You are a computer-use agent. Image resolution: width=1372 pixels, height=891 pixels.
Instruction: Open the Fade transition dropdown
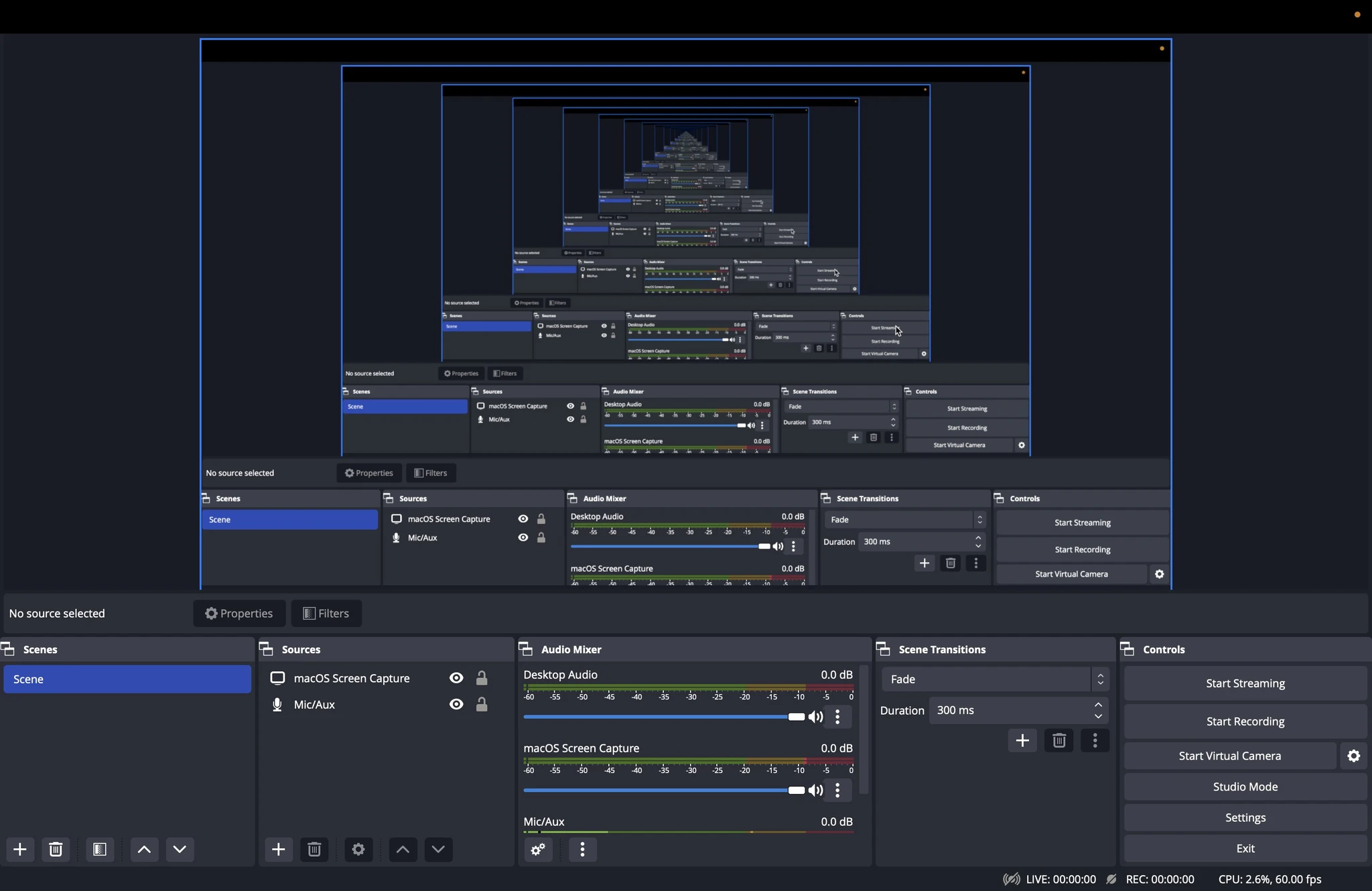[x=995, y=679]
